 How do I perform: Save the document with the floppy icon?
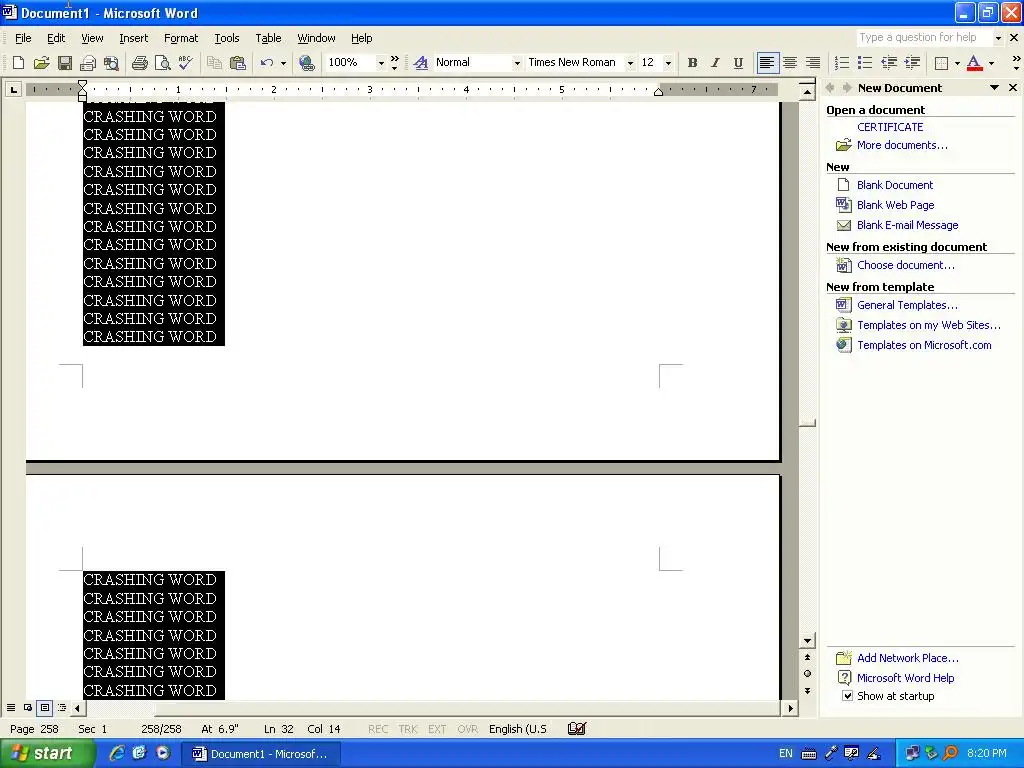[65, 63]
